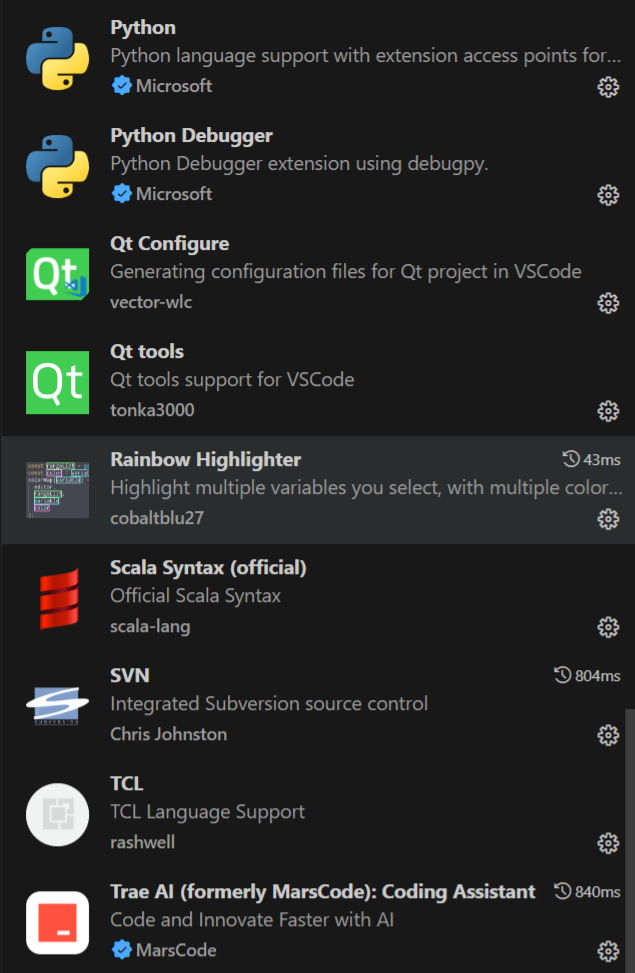Open Rainbow Highlighter manage gear
Viewport: 635px width, 973px height.
point(608,519)
